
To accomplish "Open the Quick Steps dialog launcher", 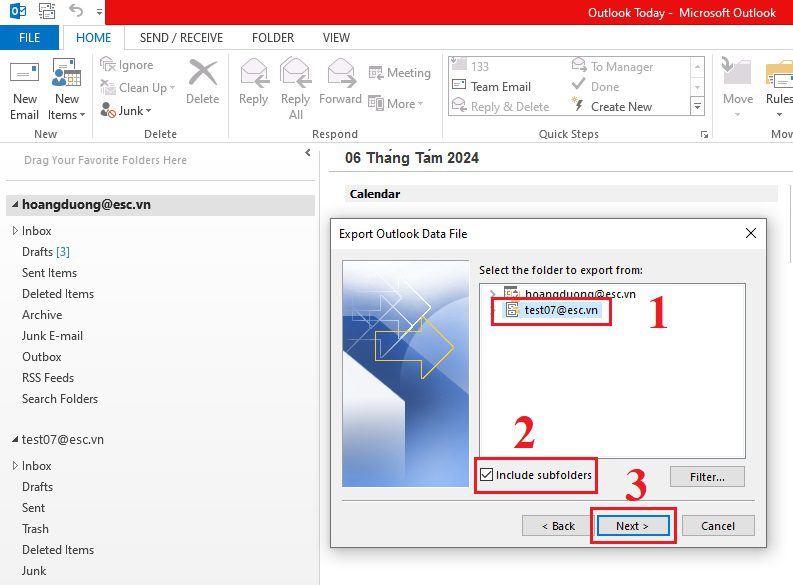I will (x=704, y=134).
